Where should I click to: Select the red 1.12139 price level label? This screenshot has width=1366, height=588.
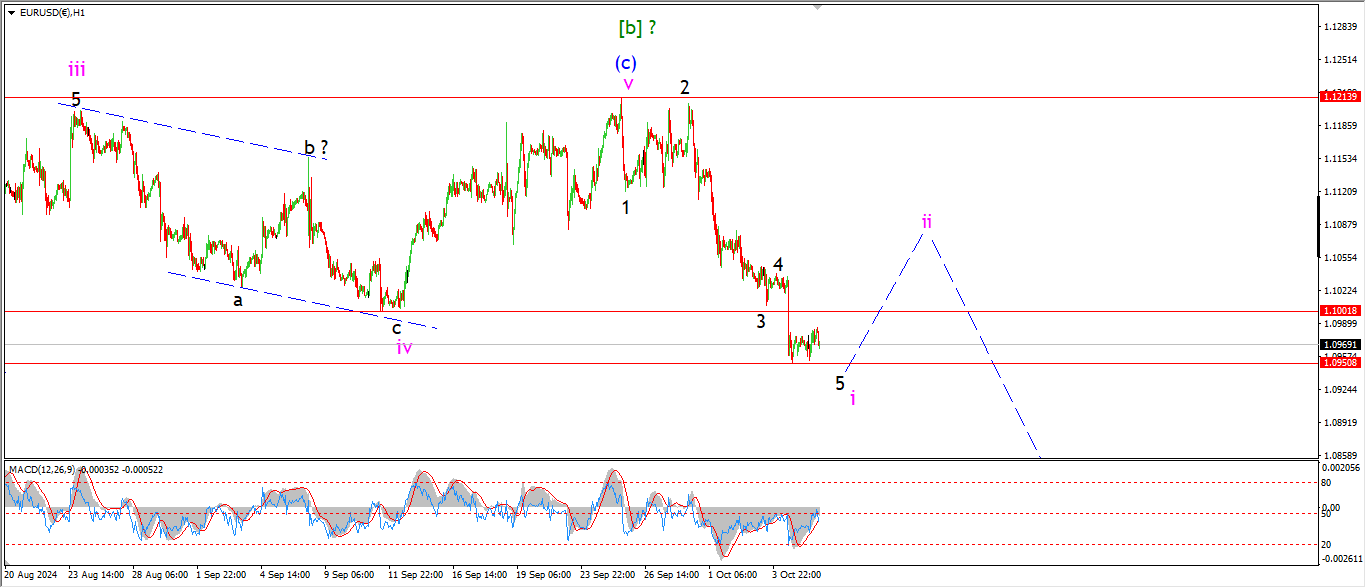point(1339,97)
